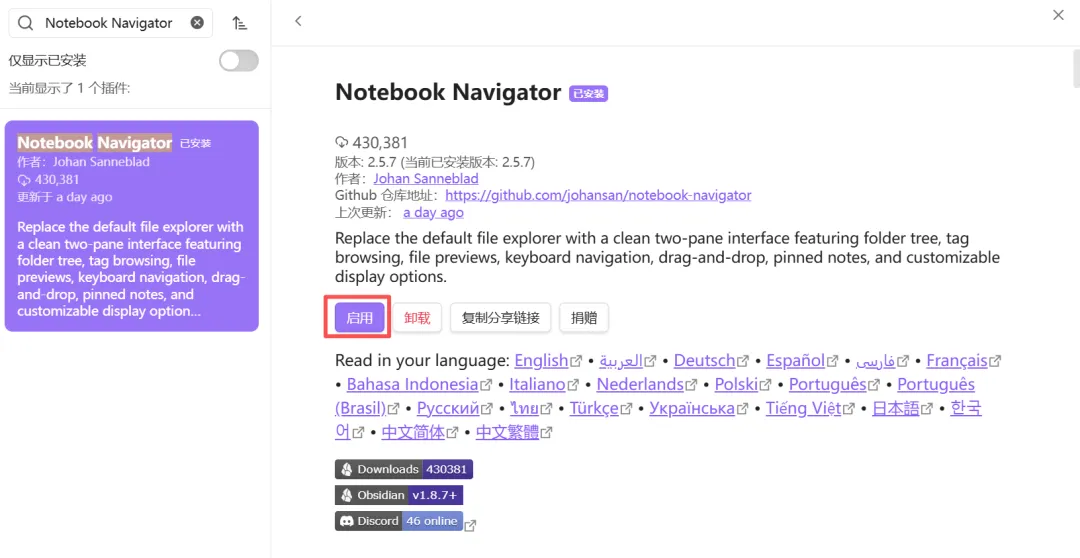1080x558 pixels.
Task: Click the page vertical scrollbar thumb
Action: (x=1075, y=69)
